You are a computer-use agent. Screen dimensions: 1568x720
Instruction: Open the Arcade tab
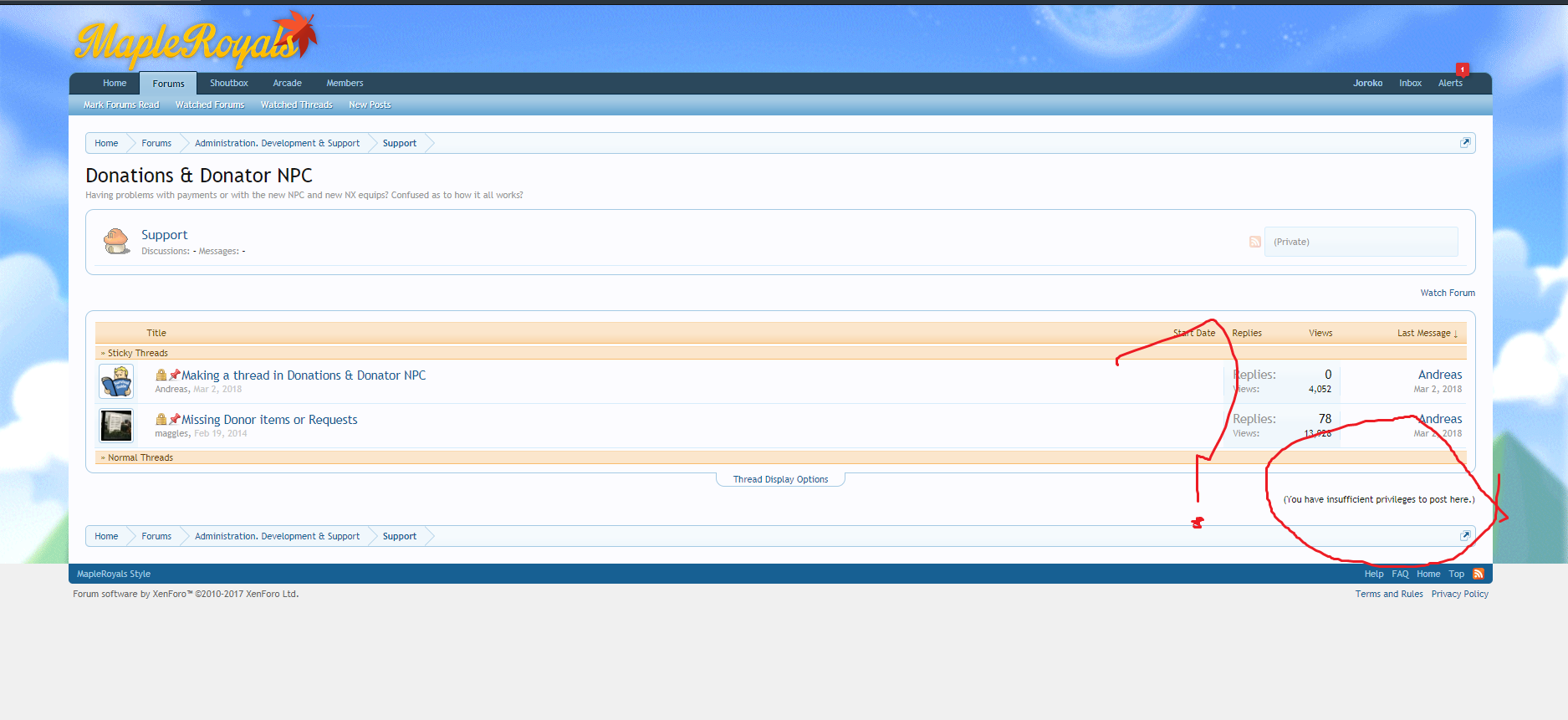[x=287, y=83]
